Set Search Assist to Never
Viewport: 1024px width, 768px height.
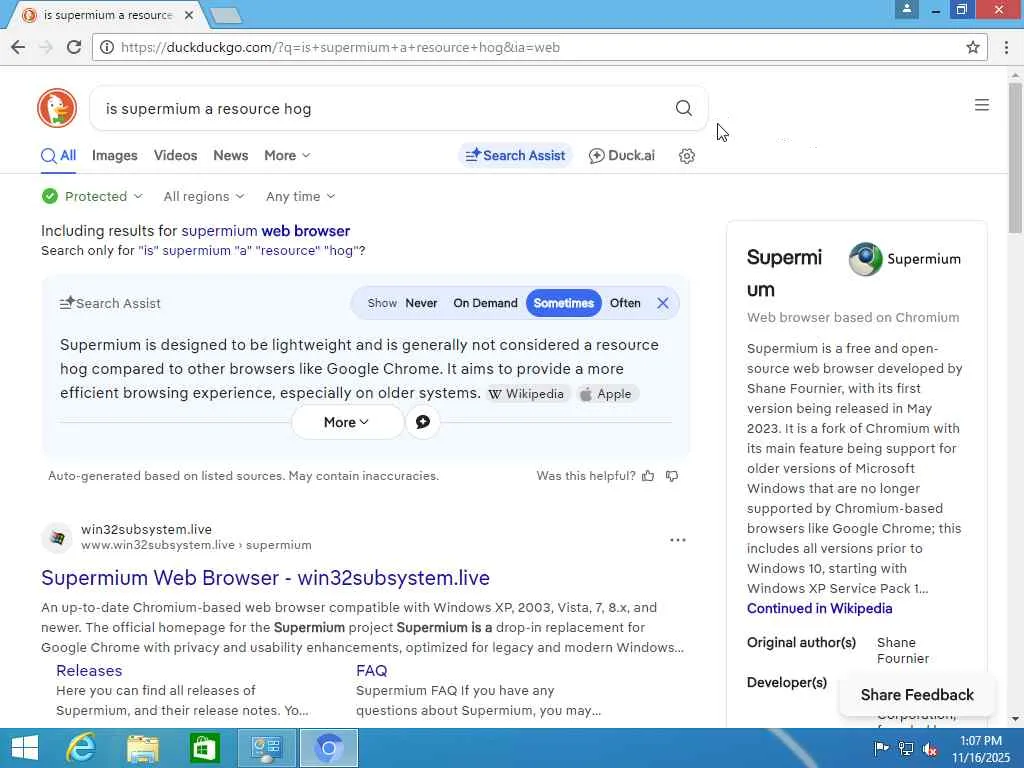click(421, 303)
